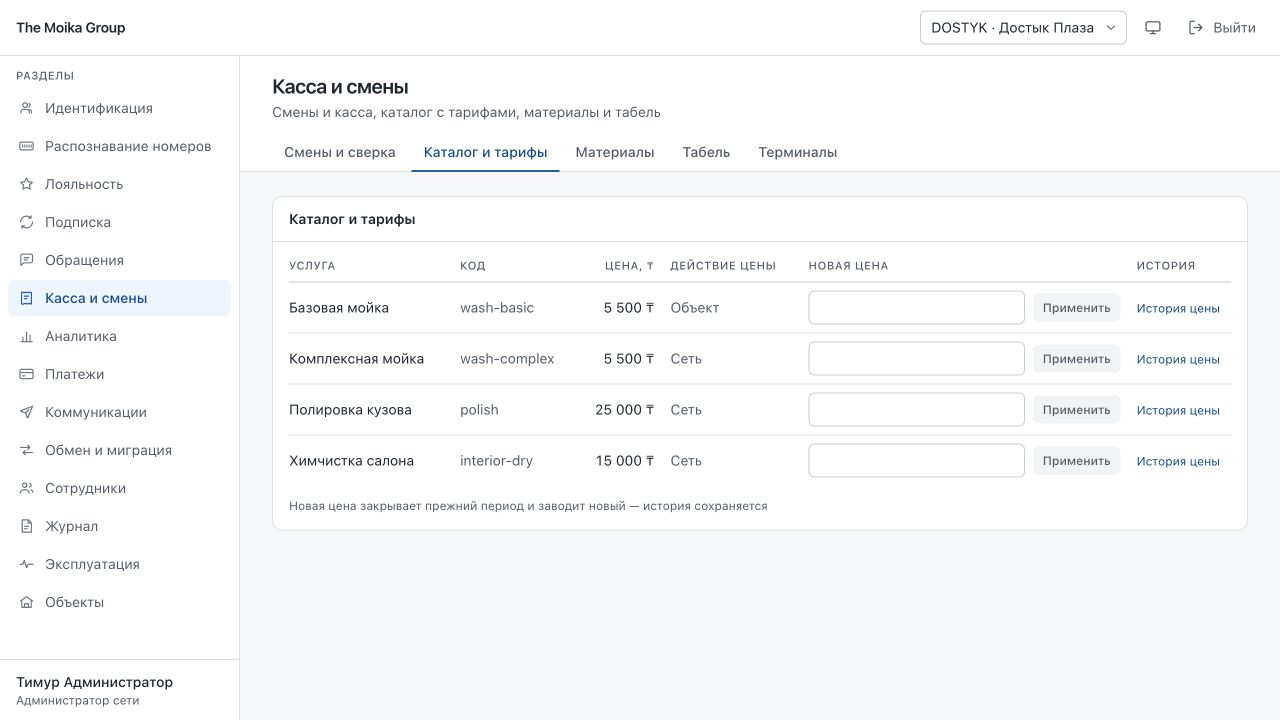Image resolution: width=1280 pixels, height=720 pixels.
Task: Open price history for Базовая мойка
Action: [x=1178, y=308]
